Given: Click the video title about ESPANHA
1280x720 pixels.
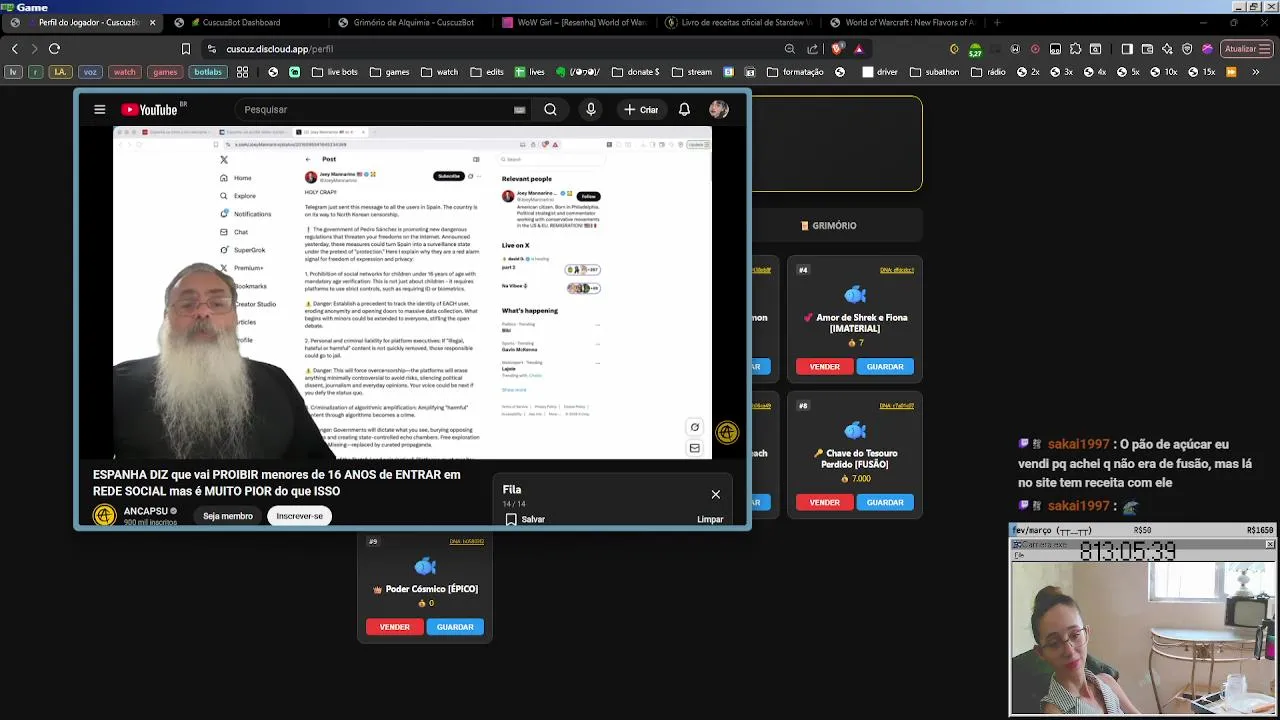Looking at the screenshot, I should click(x=277, y=482).
